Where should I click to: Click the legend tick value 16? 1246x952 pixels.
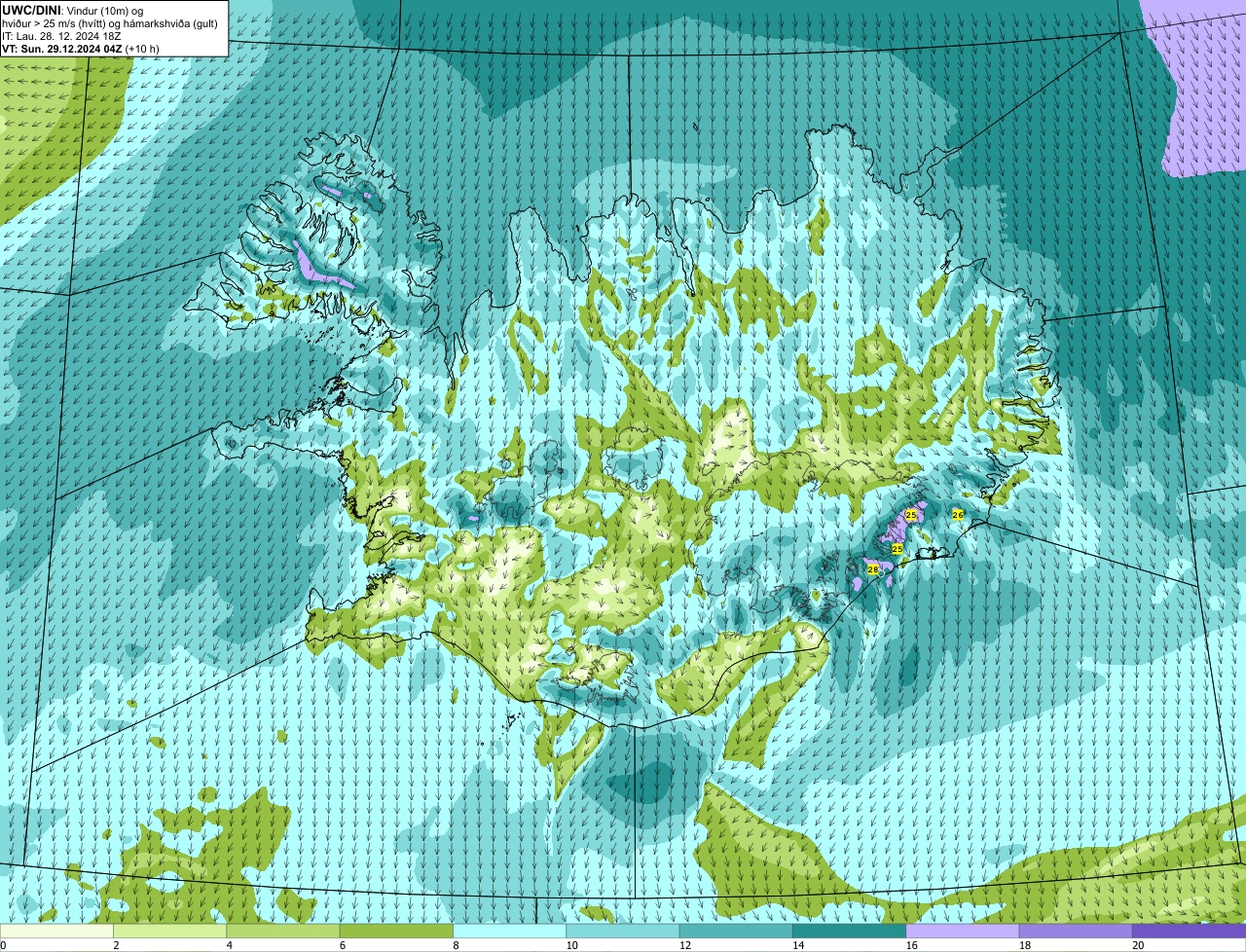click(x=911, y=945)
